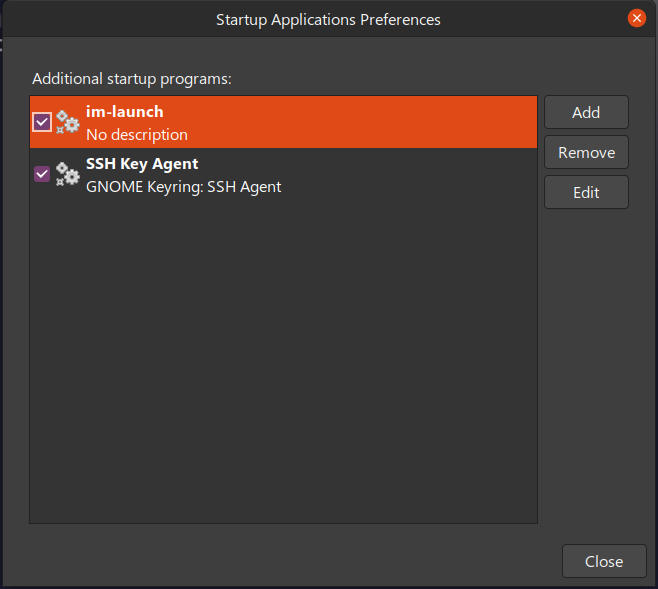Click the "Startup Applications Preferences" title bar

[x=328, y=20]
